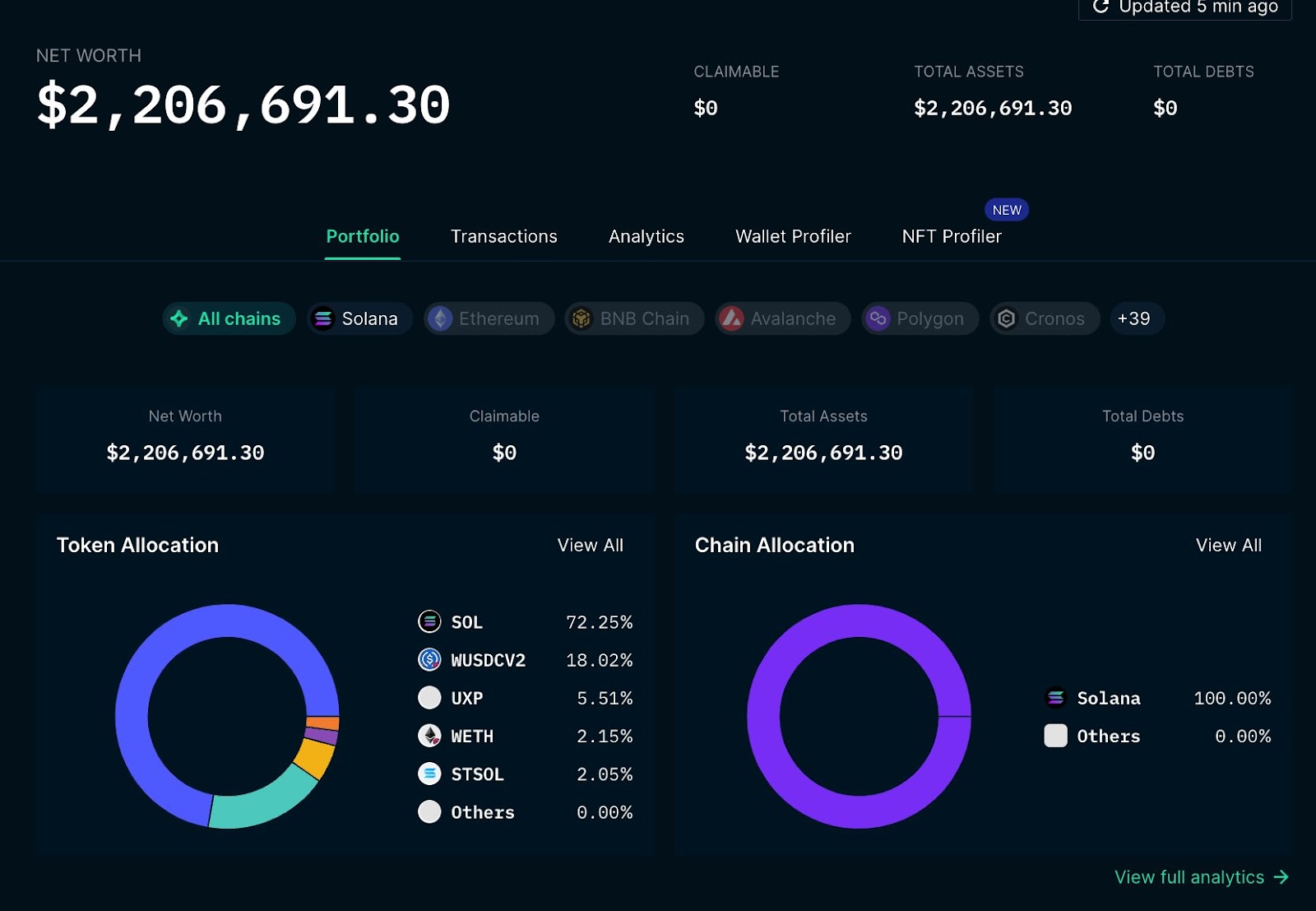Viewport: 1316px width, 911px height.
Task: Click the Claimable summary card
Action: tap(504, 441)
